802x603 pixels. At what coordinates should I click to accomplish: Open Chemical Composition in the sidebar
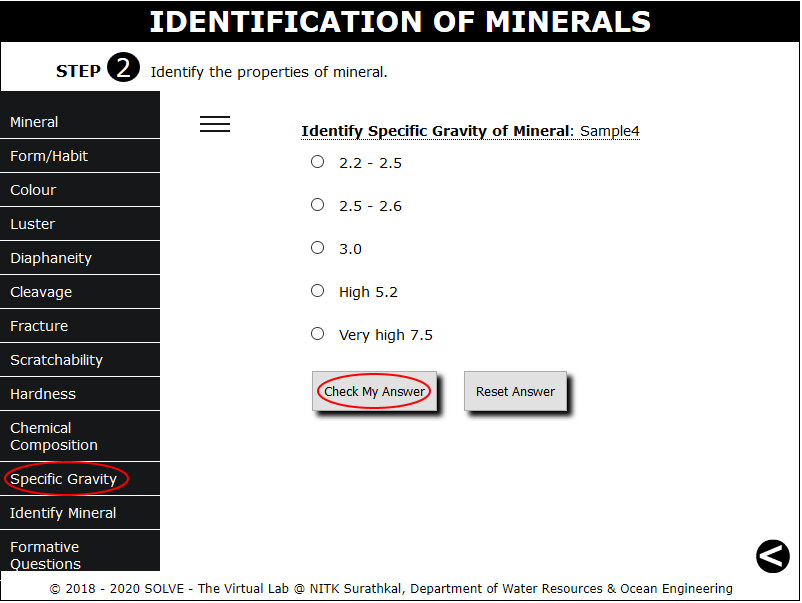[80, 436]
